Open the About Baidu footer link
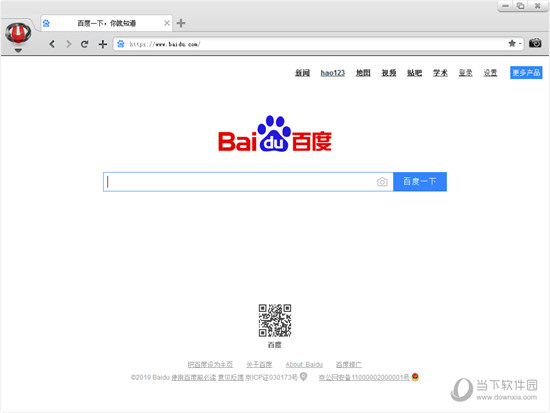The height and width of the screenshot is (413, 550). tap(304, 365)
